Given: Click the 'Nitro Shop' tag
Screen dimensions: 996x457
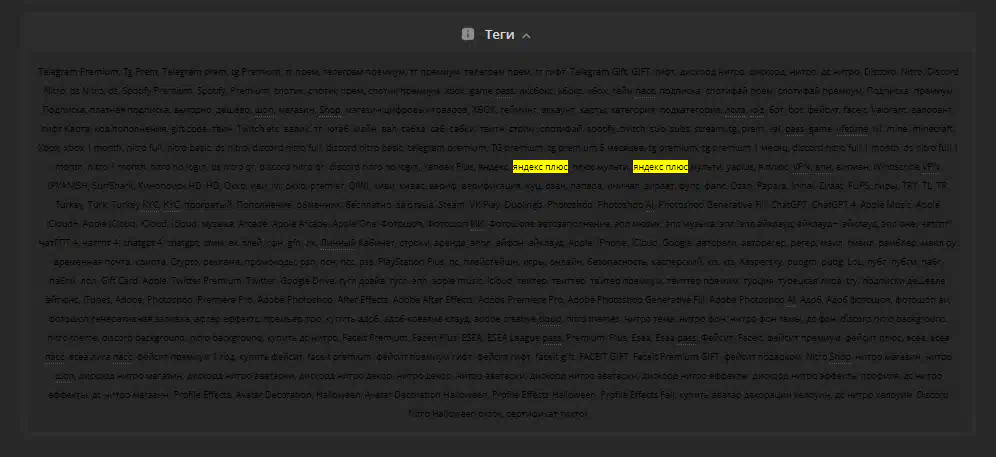Looking at the screenshot, I should pos(828,357).
